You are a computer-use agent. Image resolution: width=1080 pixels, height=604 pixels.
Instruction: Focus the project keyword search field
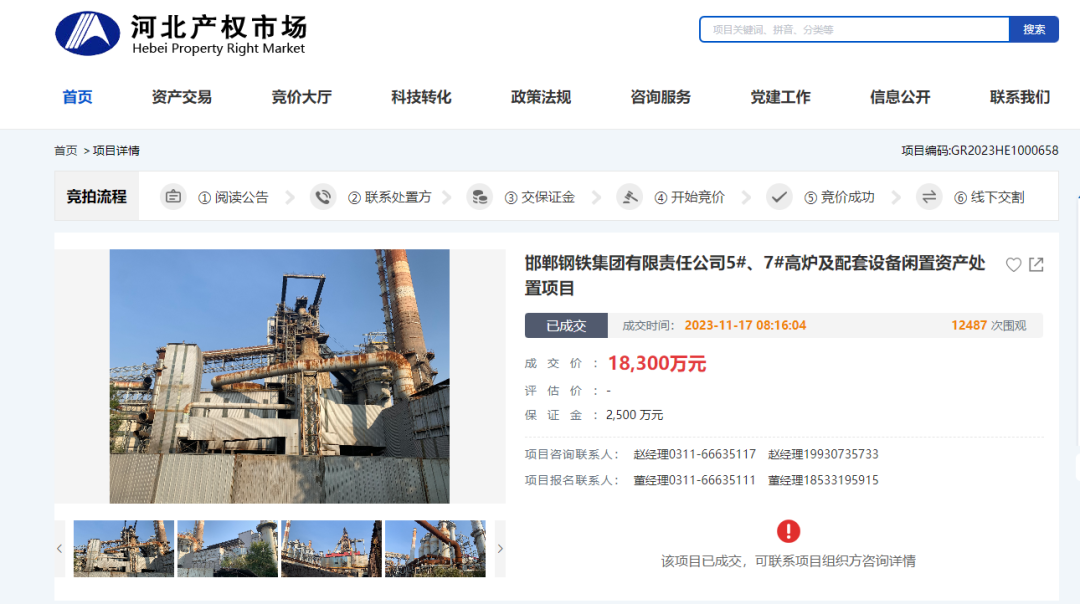(854, 30)
